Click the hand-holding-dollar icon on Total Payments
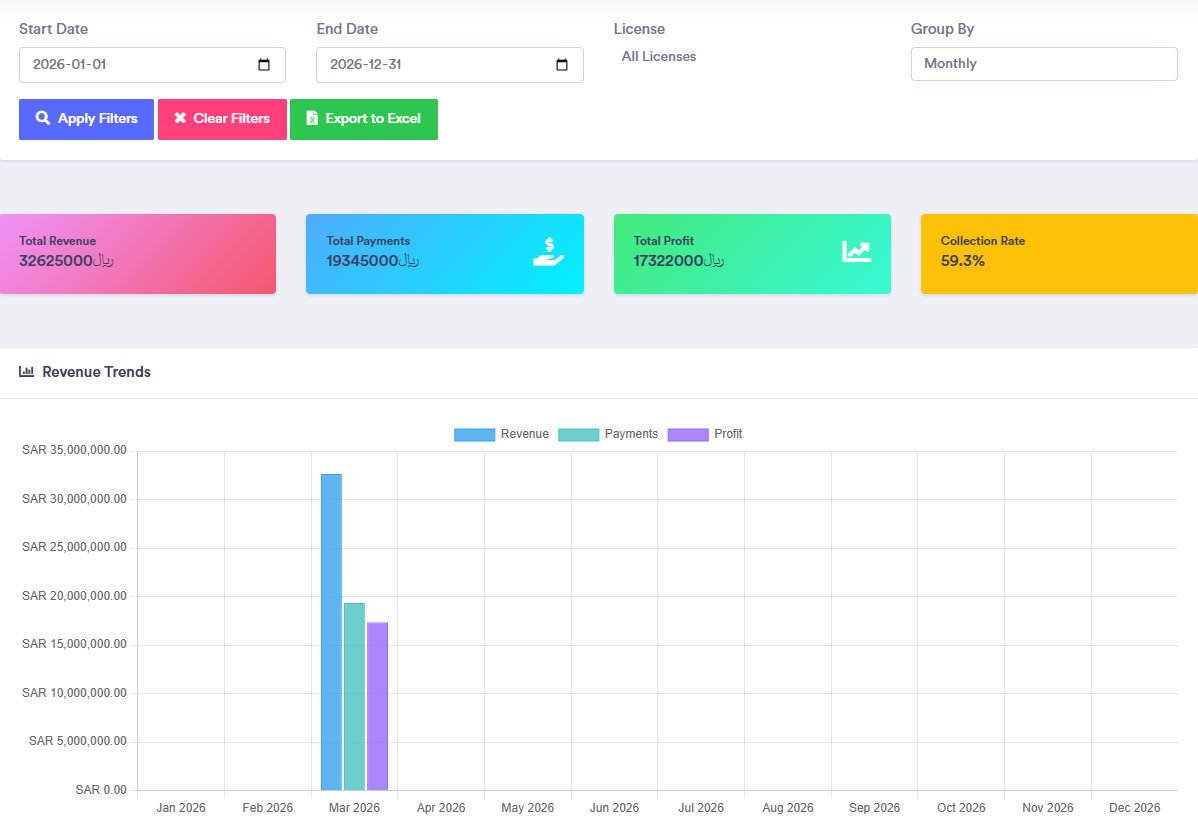The width and height of the screenshot is (1198, 829). 549,252
